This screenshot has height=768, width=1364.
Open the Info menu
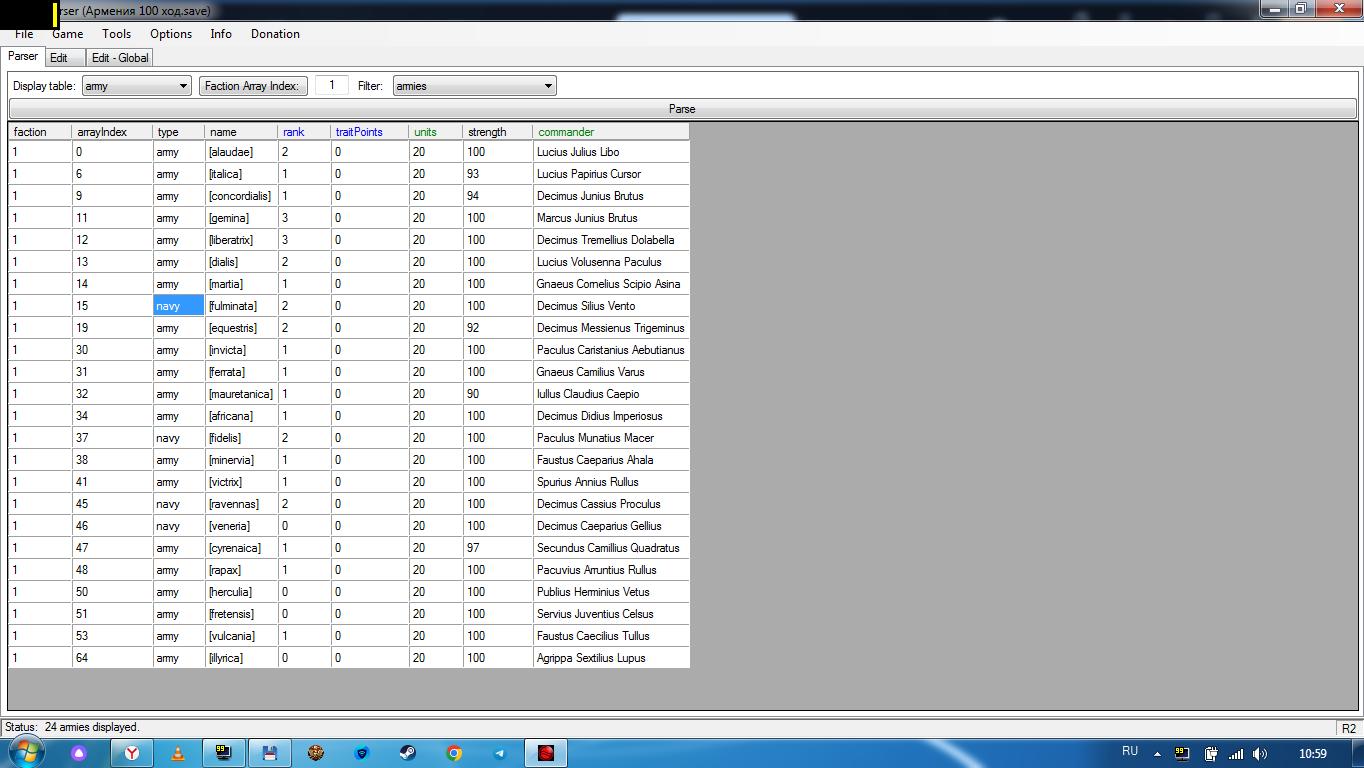coord(221,34)
